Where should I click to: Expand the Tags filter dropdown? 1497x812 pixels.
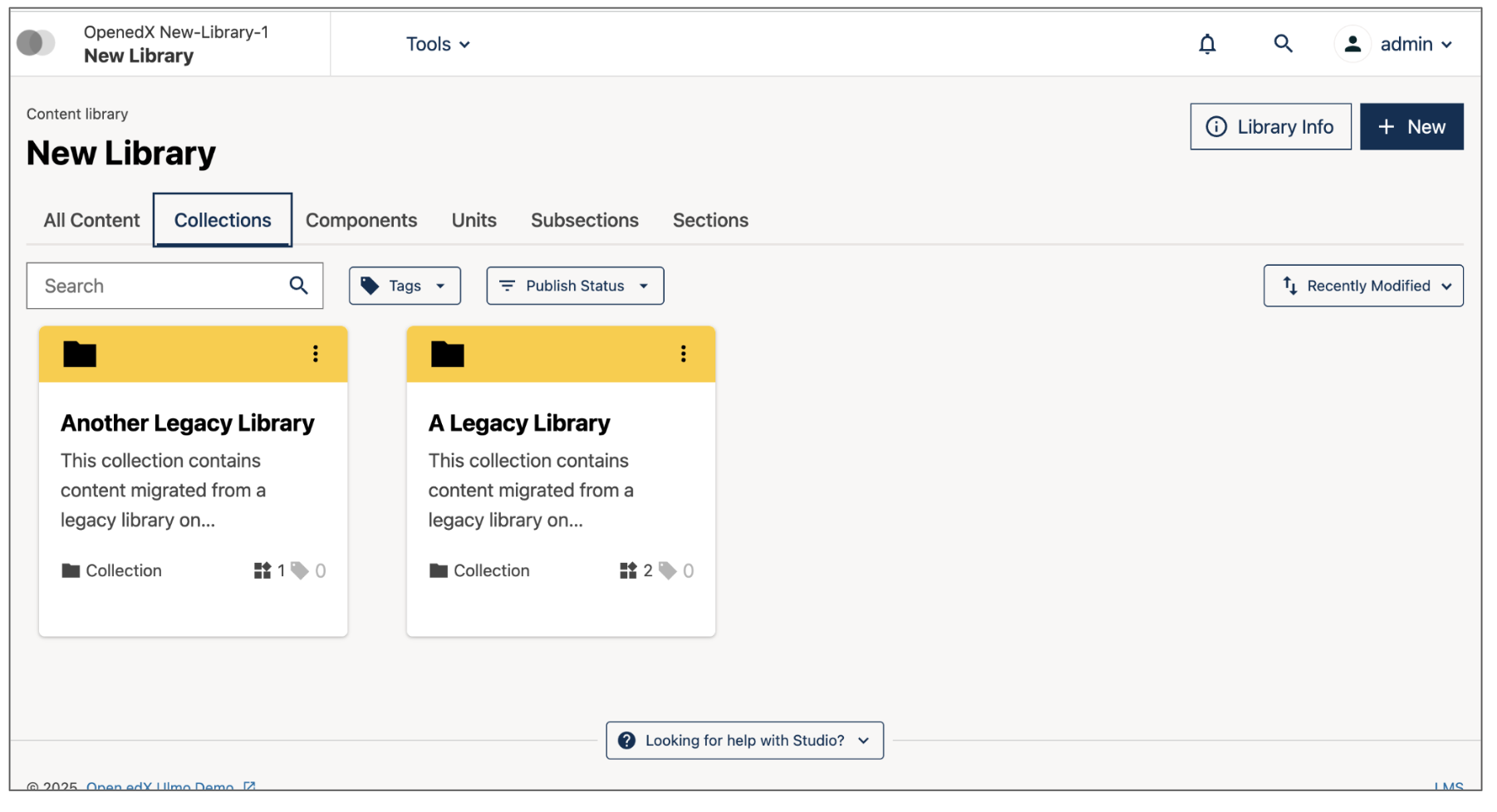coord(405,286)
